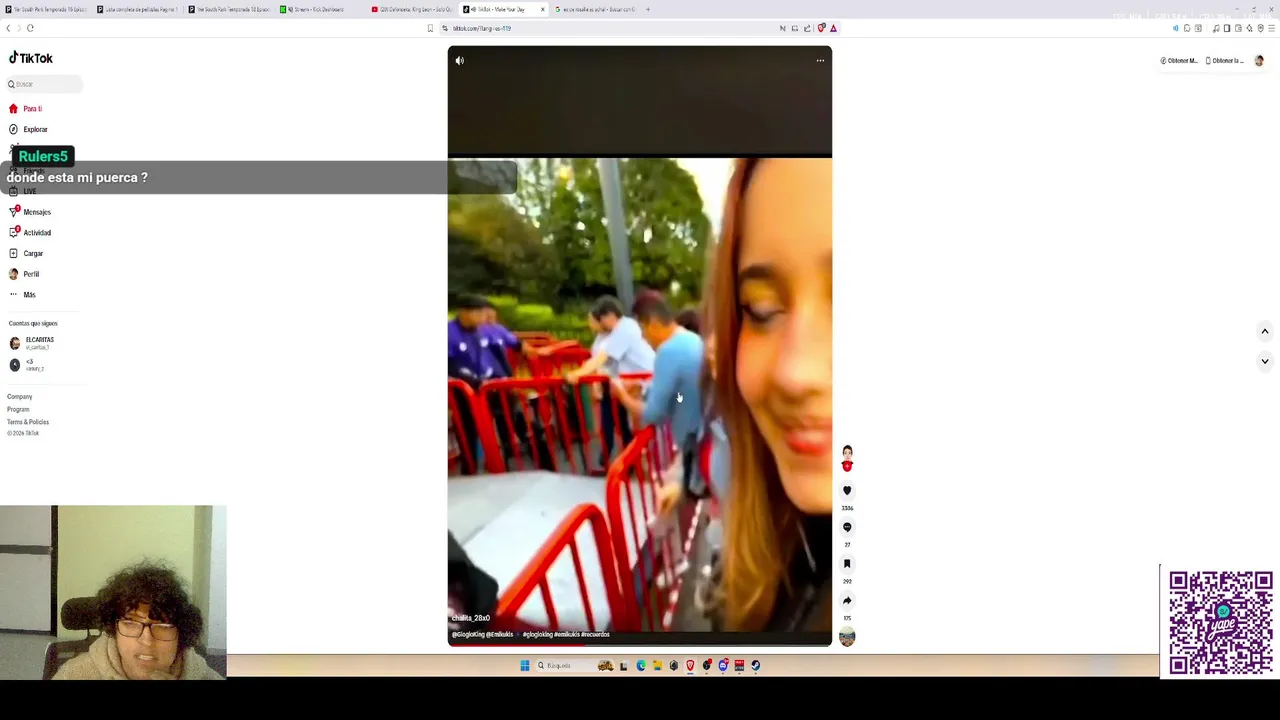The image size is (1280, 720).
Task: Go to the next video with down arrow
Action: [x=1264, y=361]
